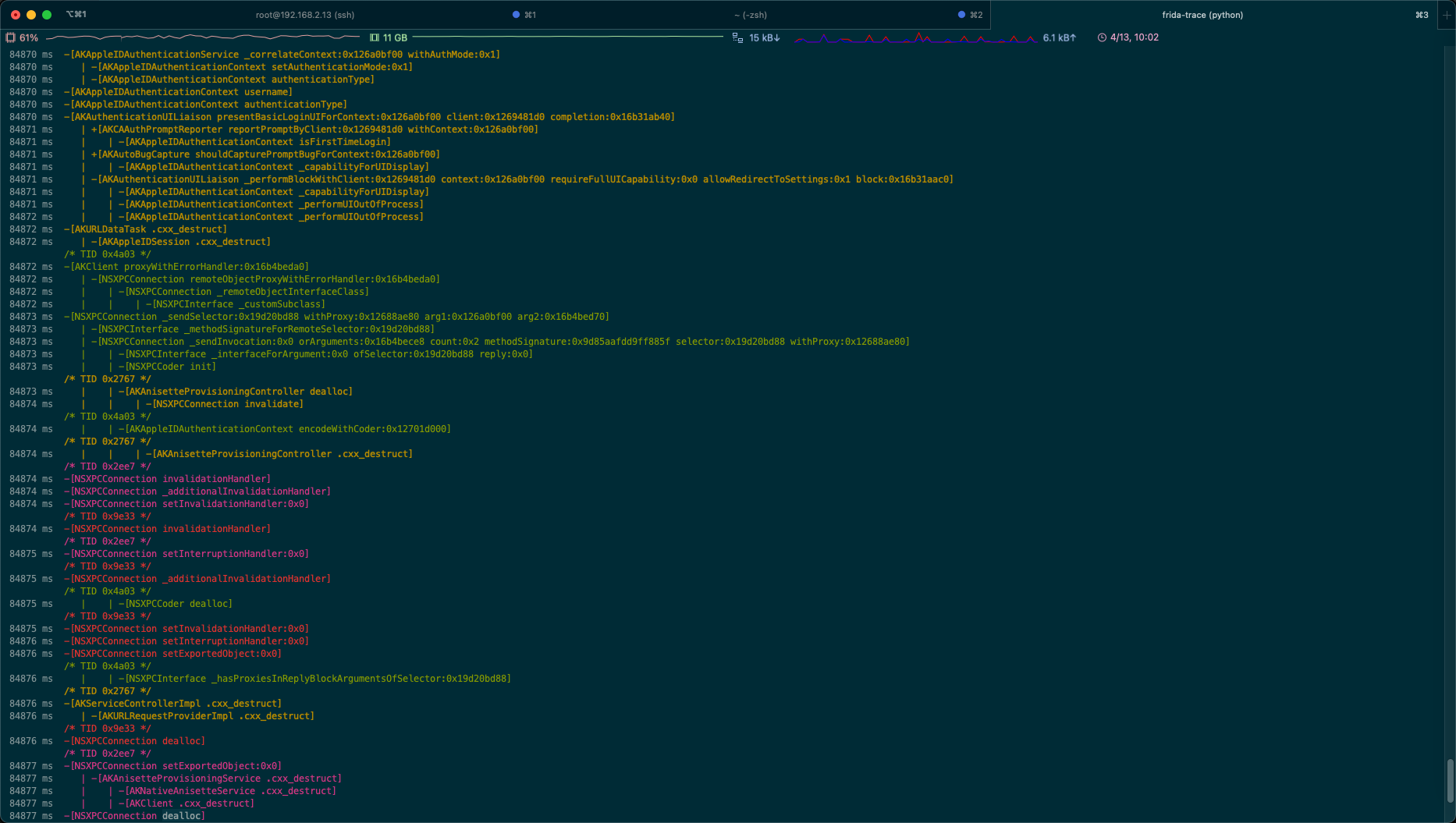Click the encodeWithCoder:0x12701d000 line
The image size is (1456, 823).
pyautogui.click(x=285, y=429)
